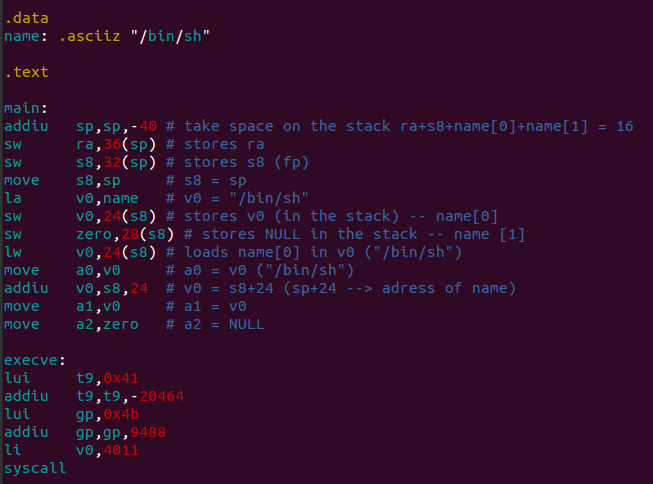The height and width of the screenshot is (484, 653).
Task: Click the .text section directive
Action: [x=27, y=72]
